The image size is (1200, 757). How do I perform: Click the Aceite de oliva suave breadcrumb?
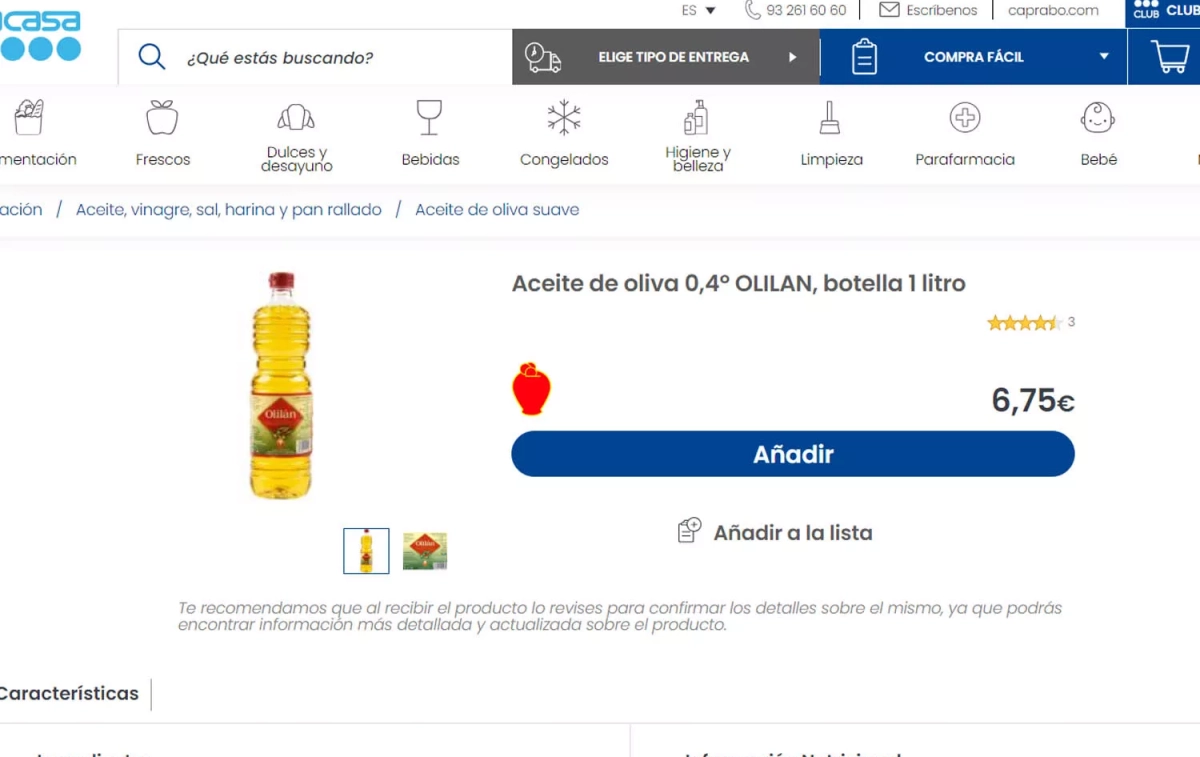click(497, 210)
